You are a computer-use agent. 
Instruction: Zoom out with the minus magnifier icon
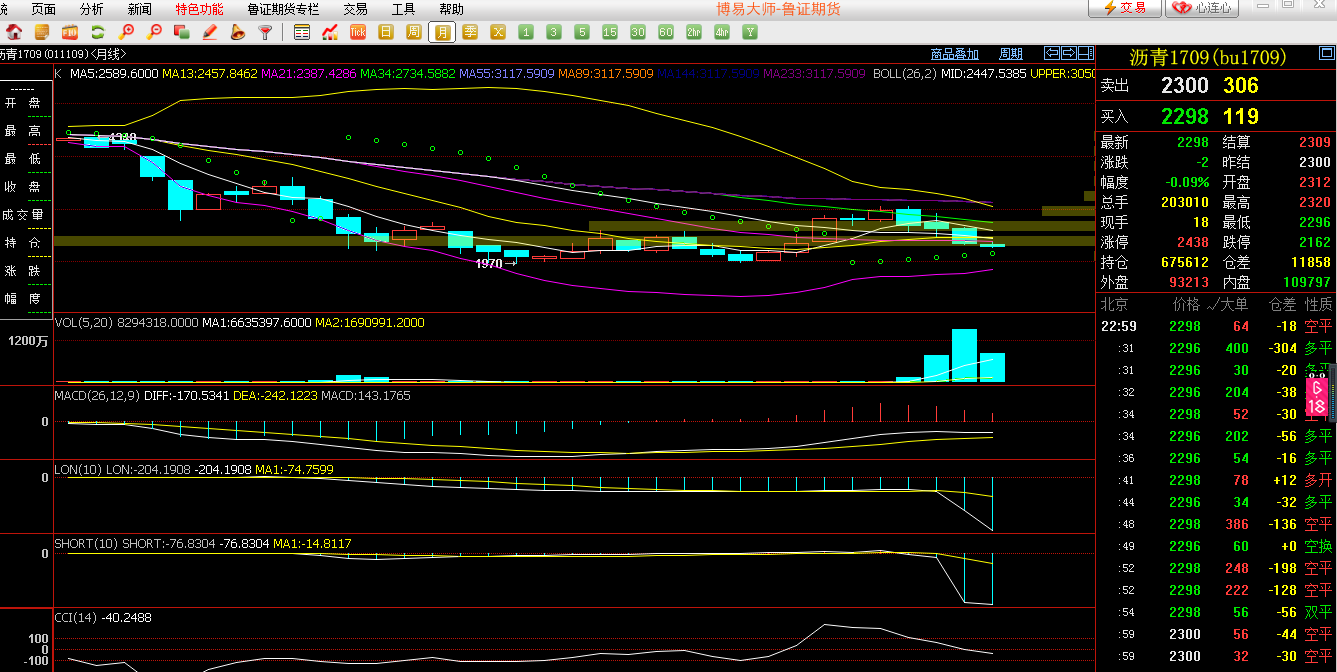pos(154,32)
